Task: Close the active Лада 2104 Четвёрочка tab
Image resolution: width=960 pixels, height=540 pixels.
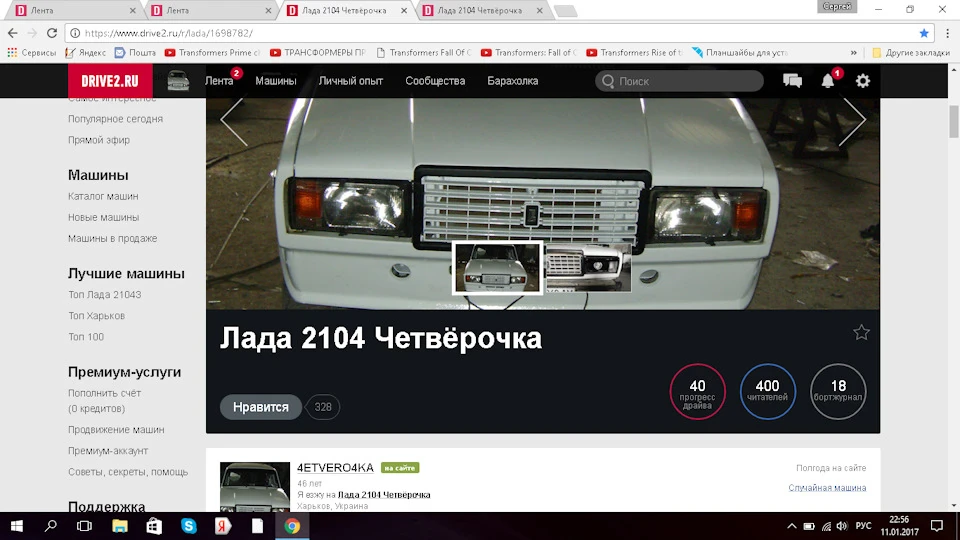Action: point(404,10)
